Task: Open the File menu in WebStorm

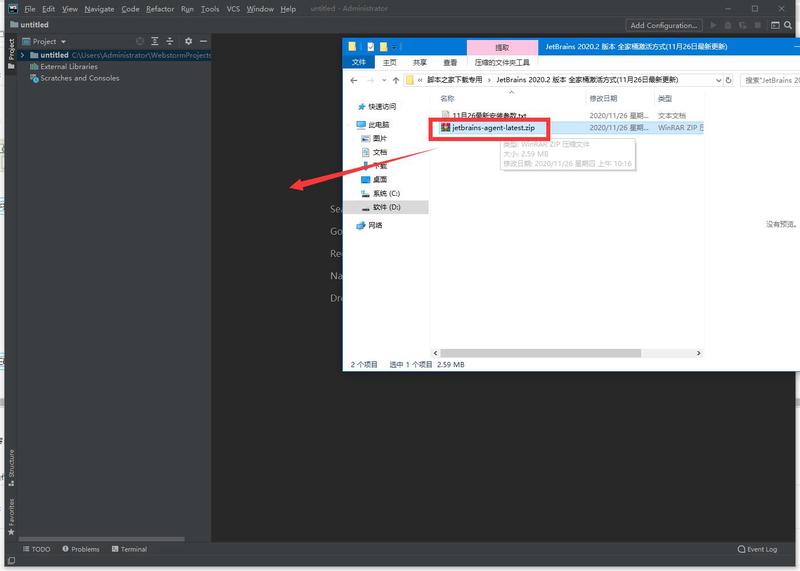Action: coord(30,9)
